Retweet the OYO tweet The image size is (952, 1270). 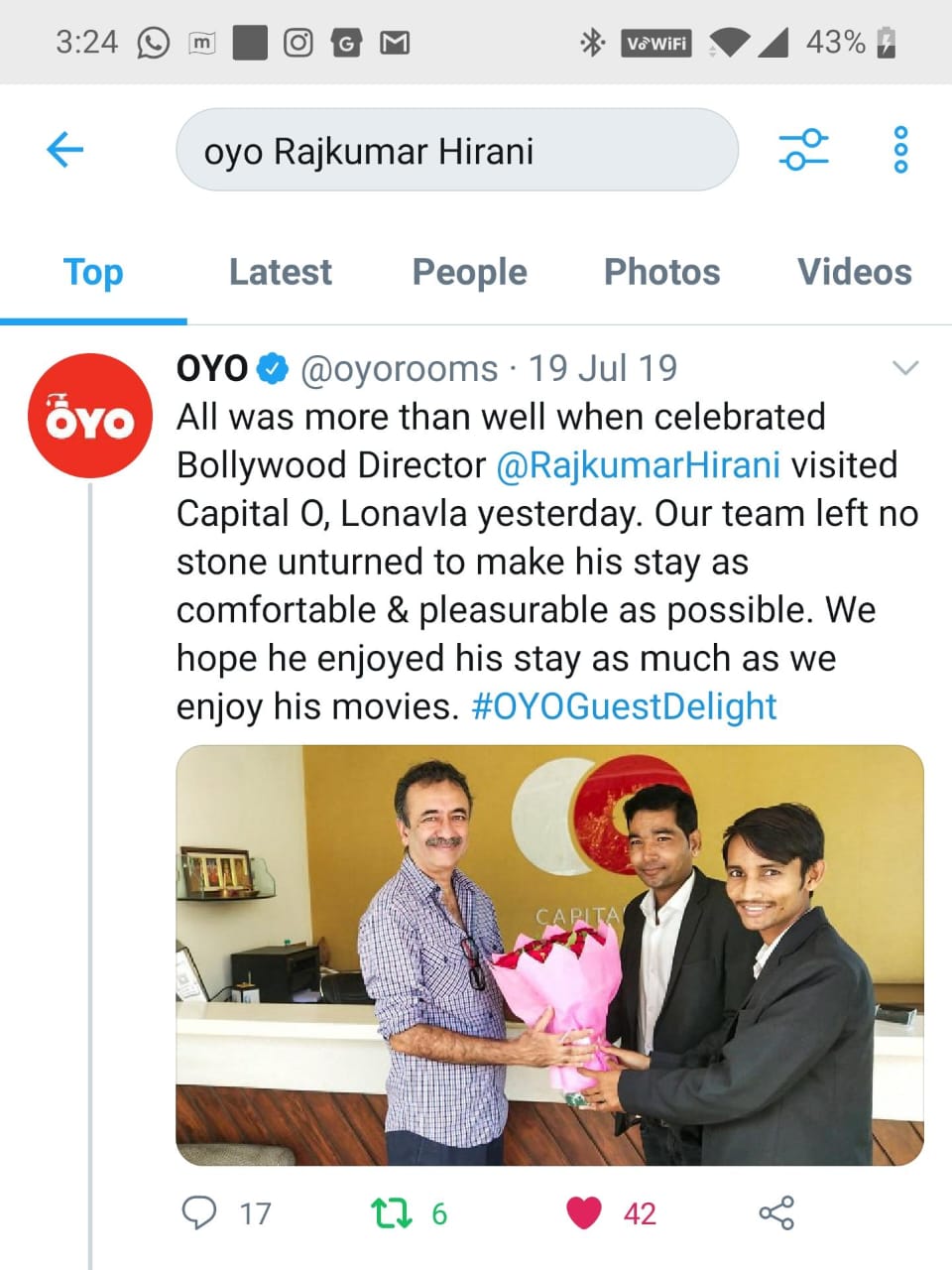[391, 1212]
